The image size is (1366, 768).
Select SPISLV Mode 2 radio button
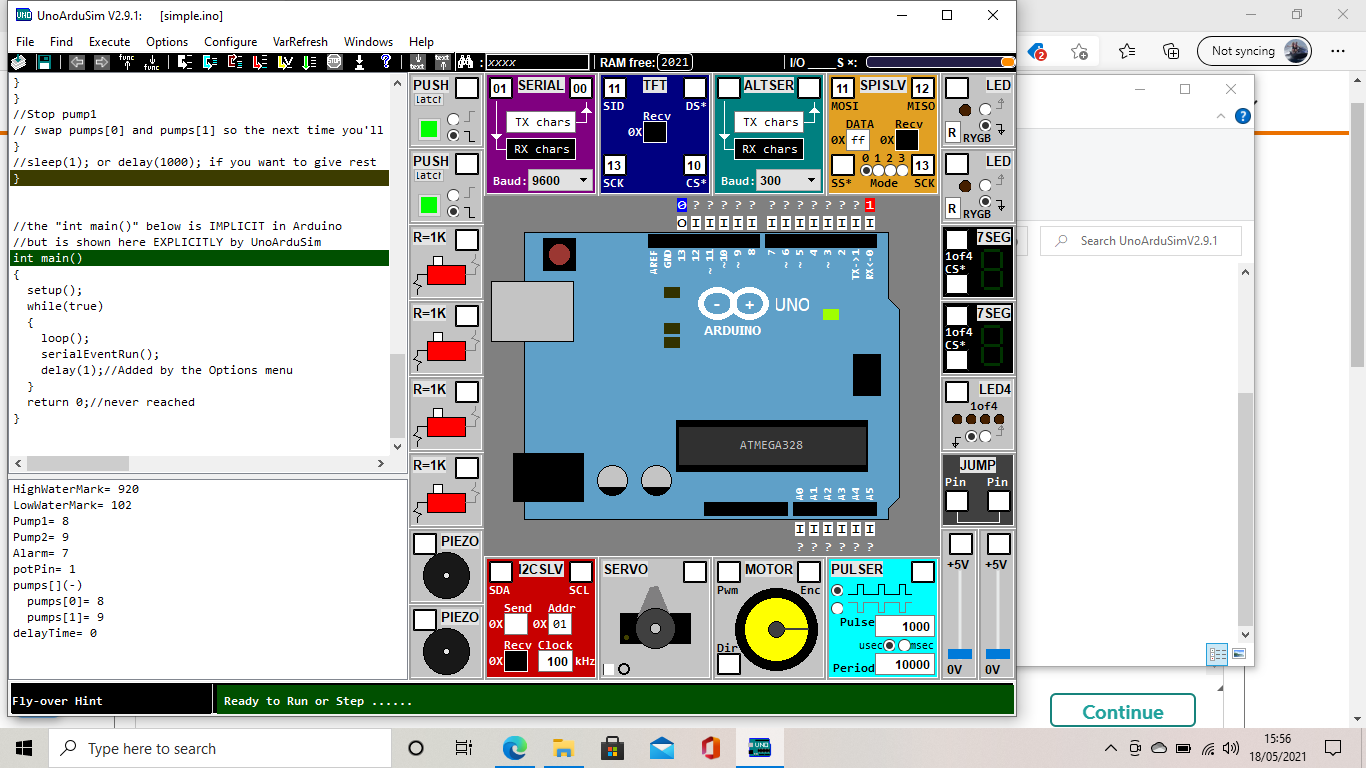892,170
